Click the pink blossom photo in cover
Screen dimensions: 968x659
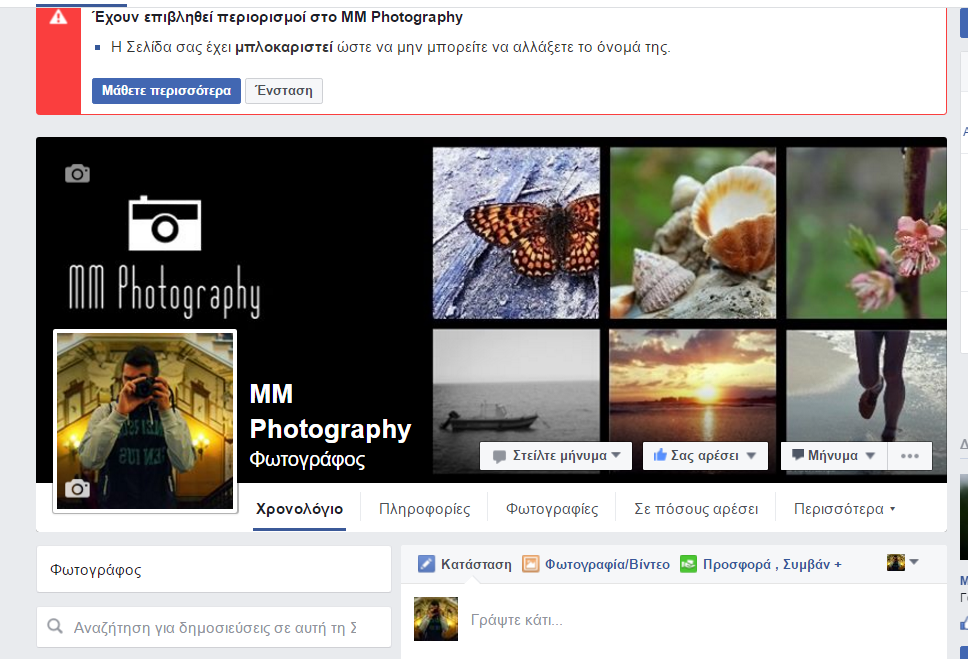click(866, 233)
